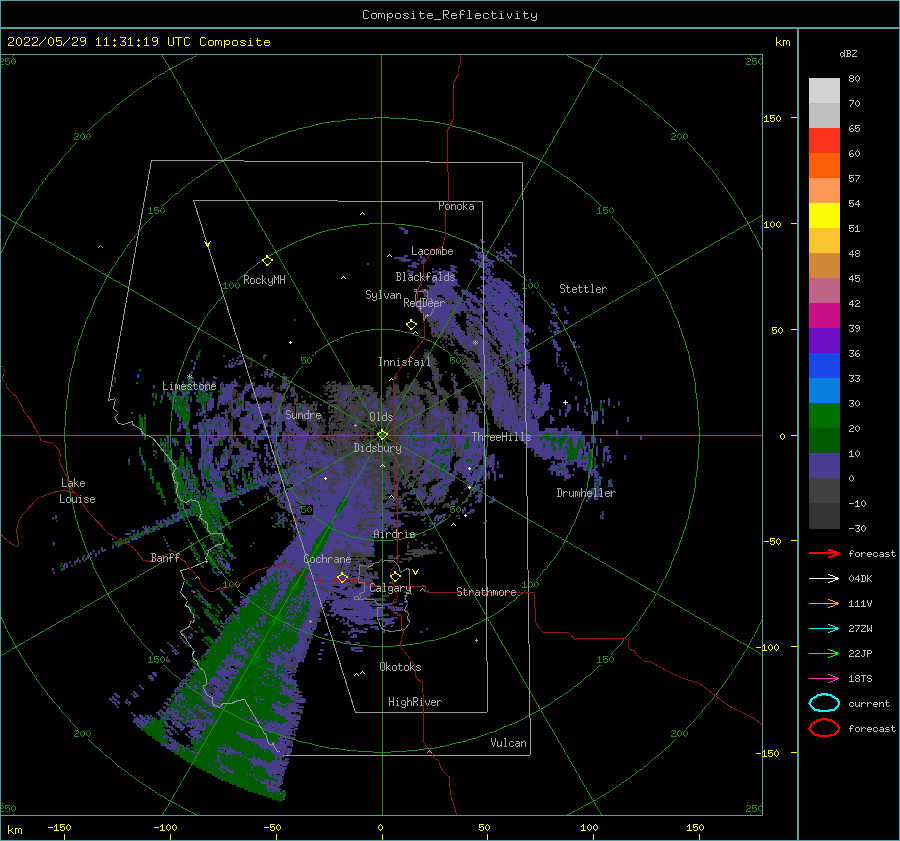
Task: Click the RockyMH label
Action: coord(264,280)
